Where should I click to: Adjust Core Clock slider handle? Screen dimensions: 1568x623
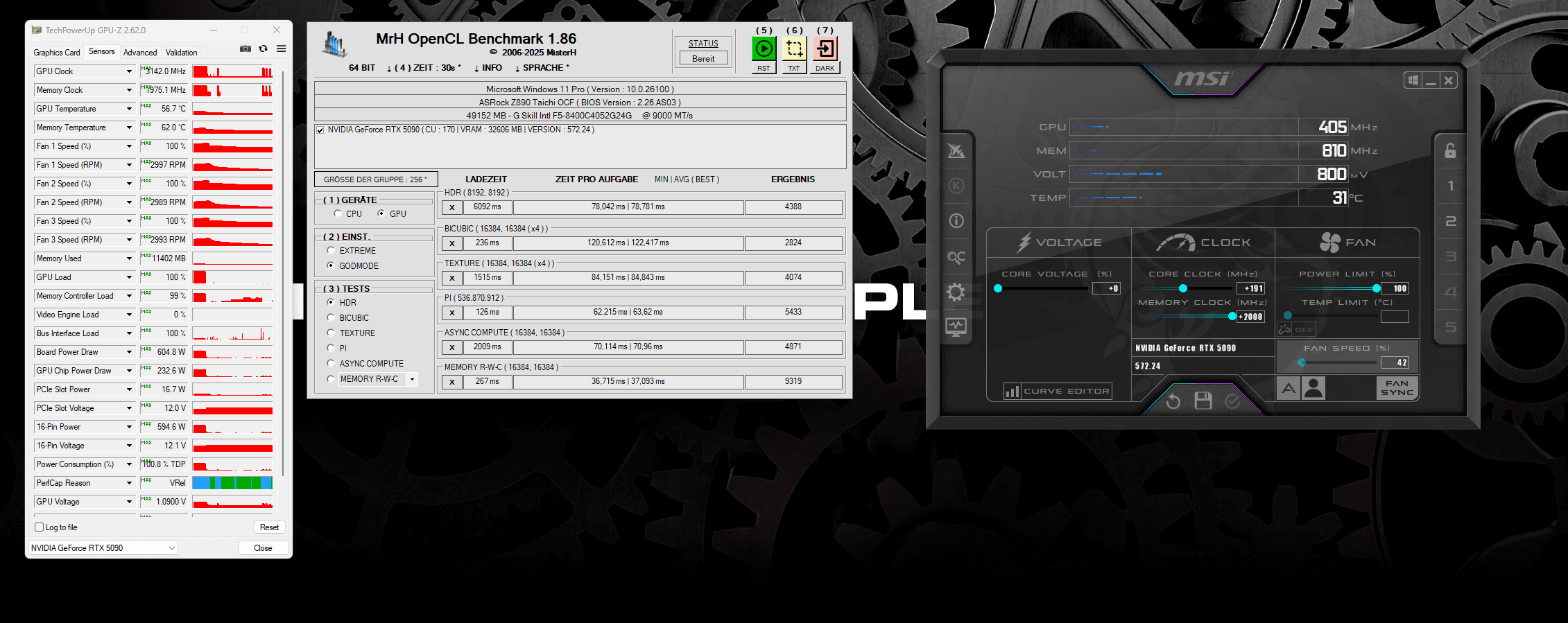pyautogui.click(x=1183, y=288)
